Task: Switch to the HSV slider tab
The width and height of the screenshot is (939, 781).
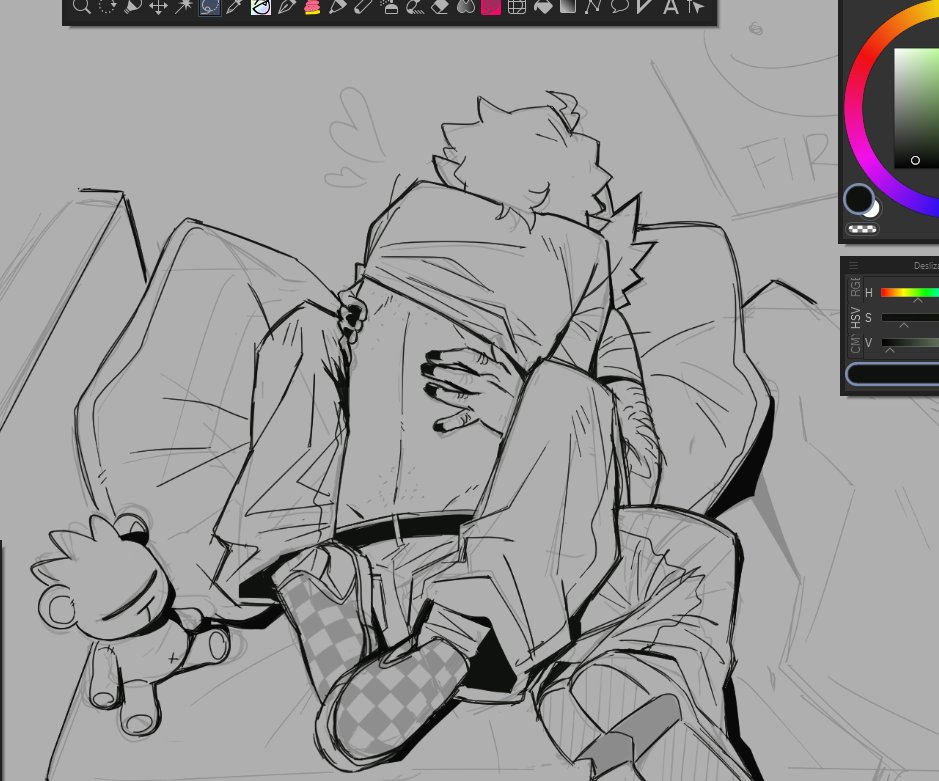Action: click(x=855, y=317)
